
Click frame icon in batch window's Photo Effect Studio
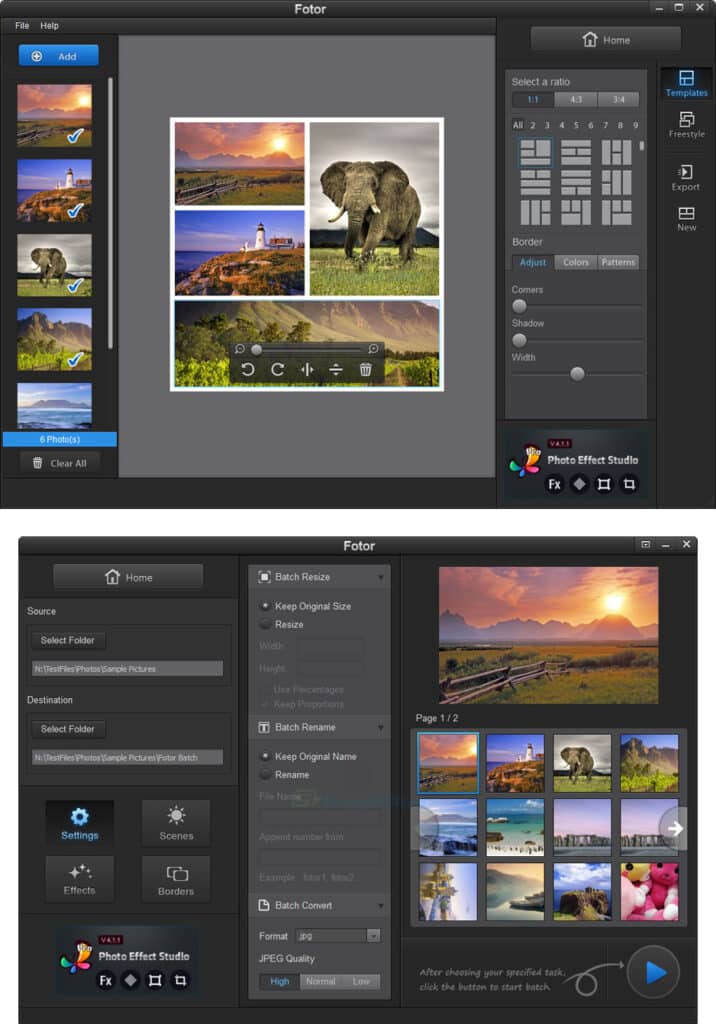[x=155, y=980]
